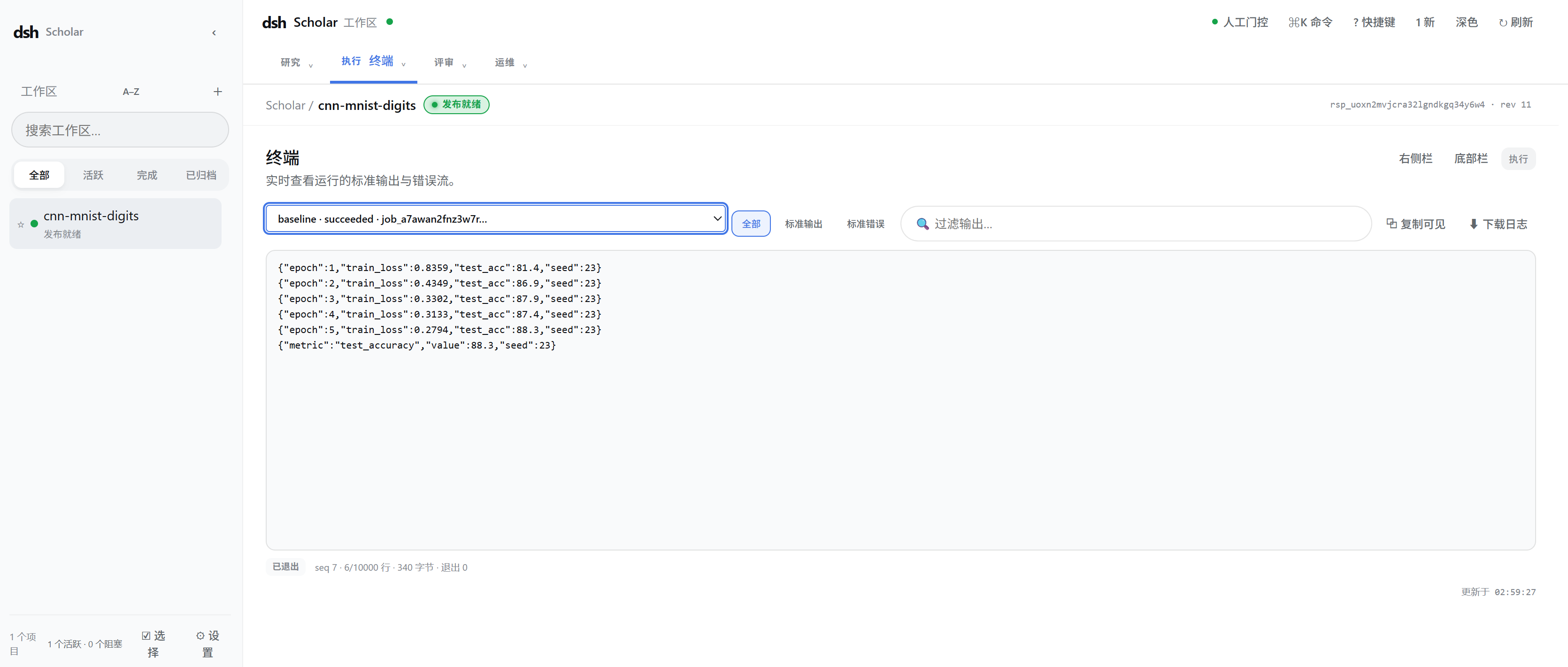Image resolution: width=1568 pixels, height=667 pixels.
Task: Expand the 执行 终端 tab menu
Action: tap(373, 62)
